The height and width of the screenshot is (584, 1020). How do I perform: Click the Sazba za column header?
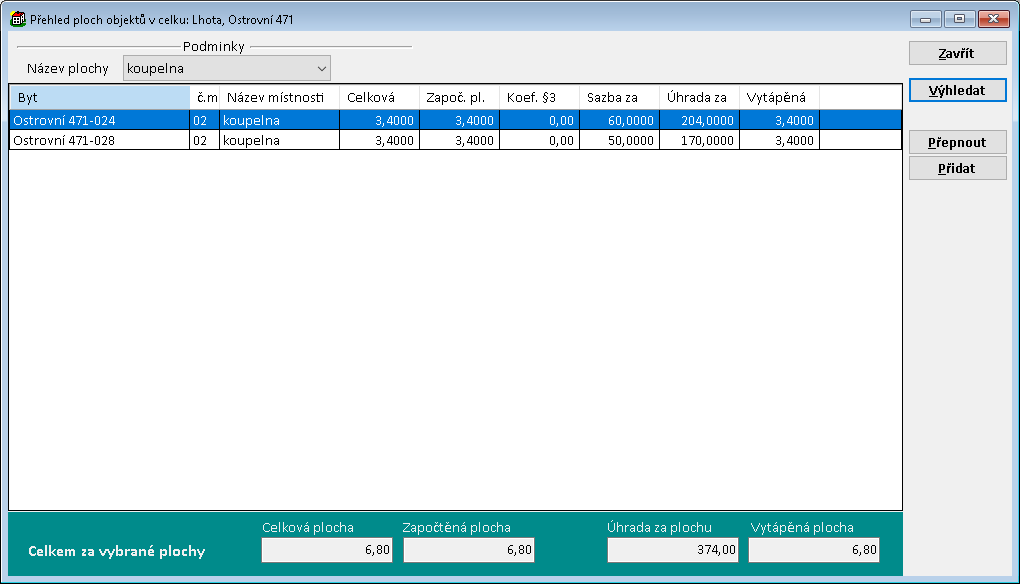[x=619, y=97]
